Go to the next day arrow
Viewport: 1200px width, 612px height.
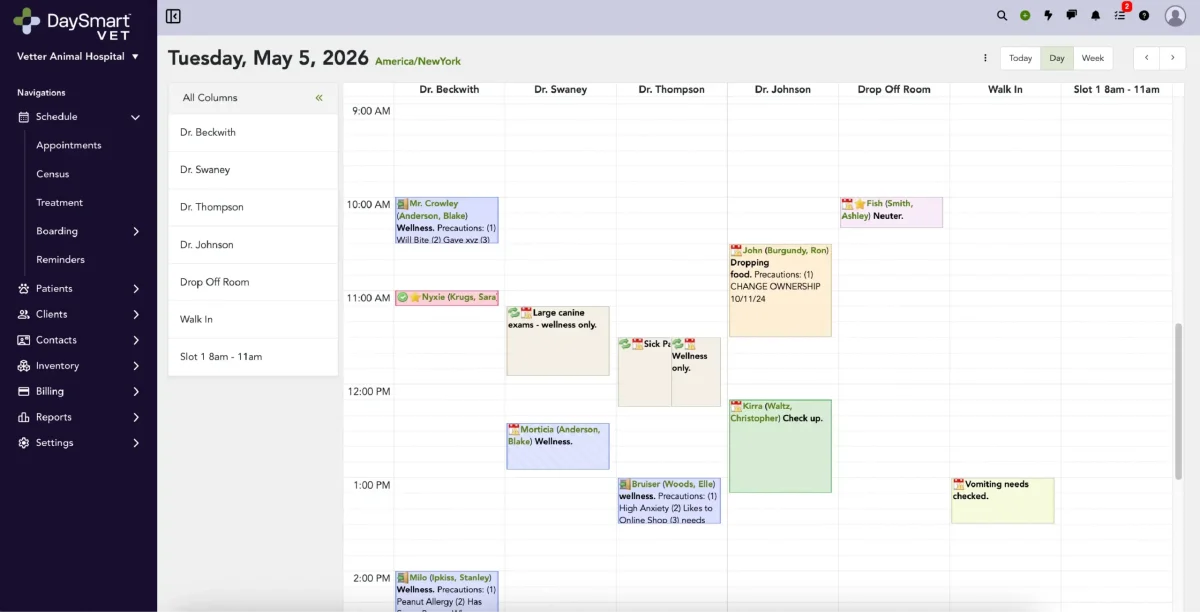click(x=1173, y=58)
